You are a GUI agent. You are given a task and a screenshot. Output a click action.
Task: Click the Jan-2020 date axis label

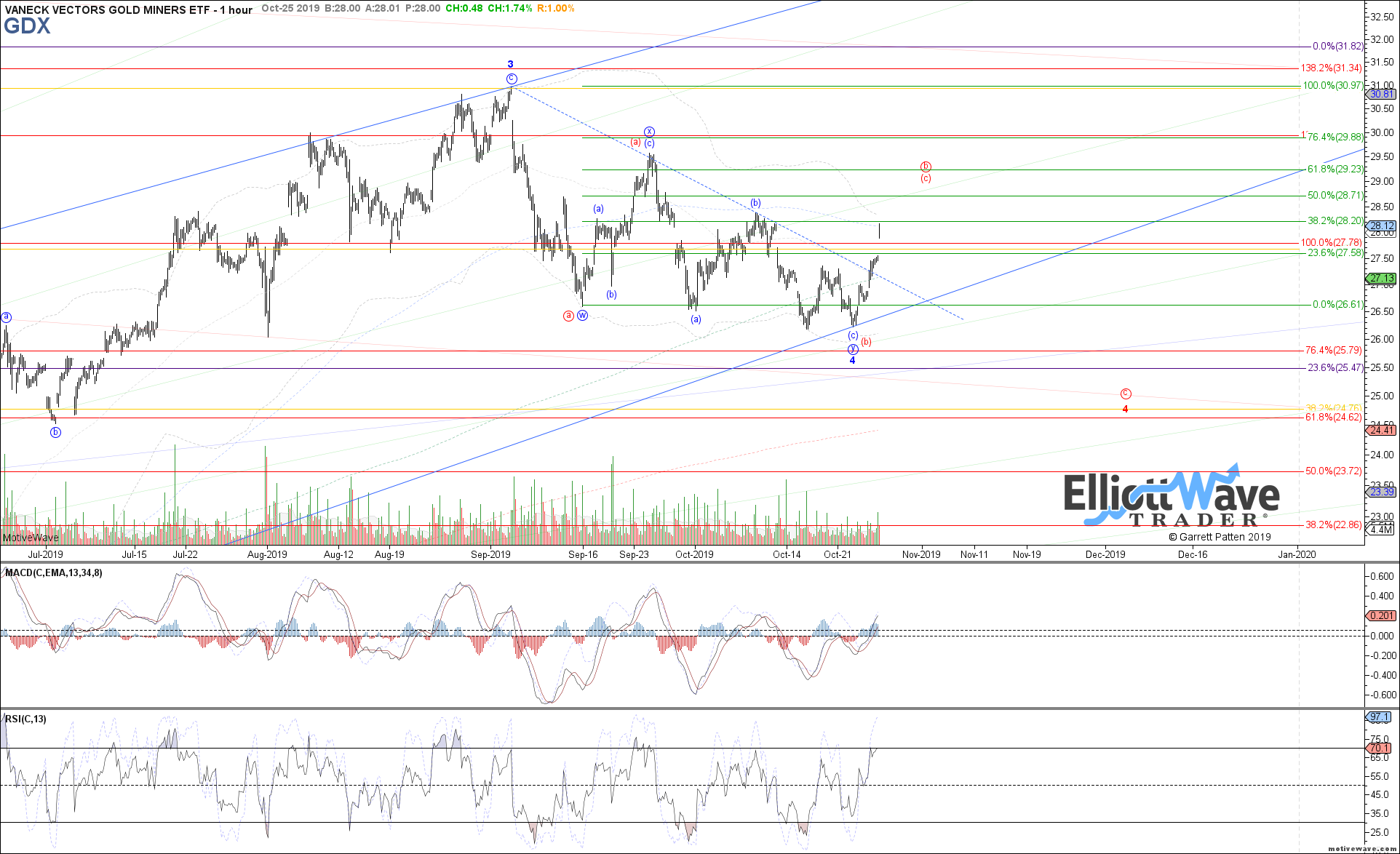[1297, 554]
